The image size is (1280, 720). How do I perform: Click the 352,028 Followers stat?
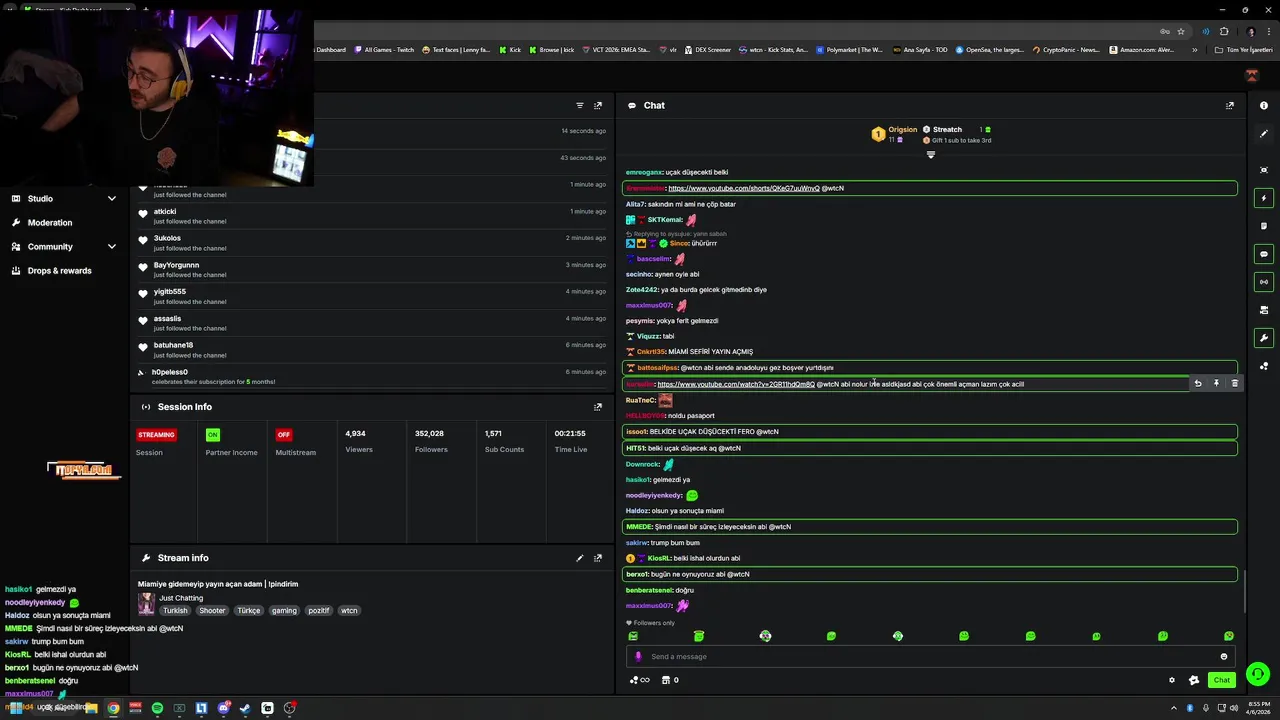(x=431, y=441)
